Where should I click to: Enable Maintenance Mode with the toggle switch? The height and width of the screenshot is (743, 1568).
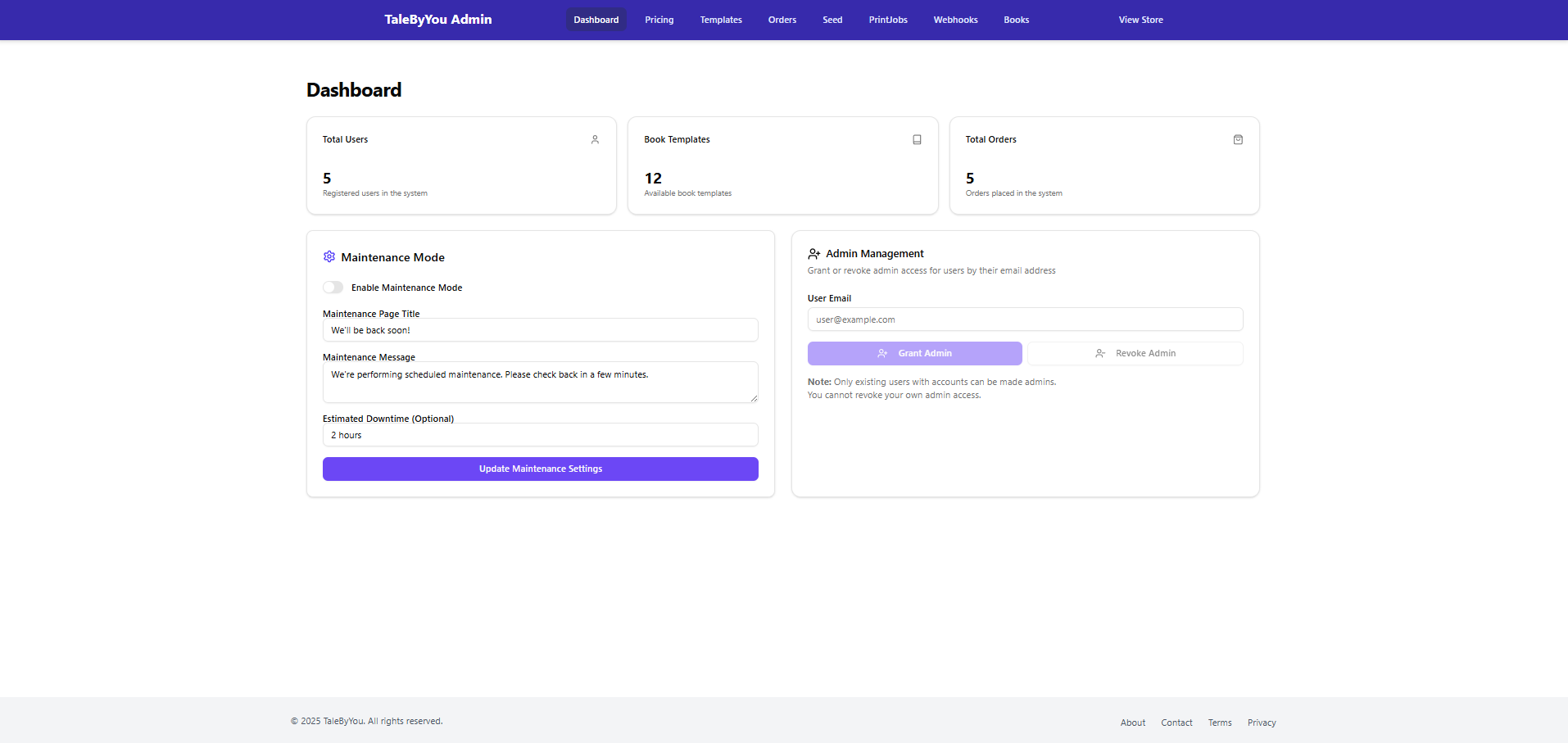[333, 287]
